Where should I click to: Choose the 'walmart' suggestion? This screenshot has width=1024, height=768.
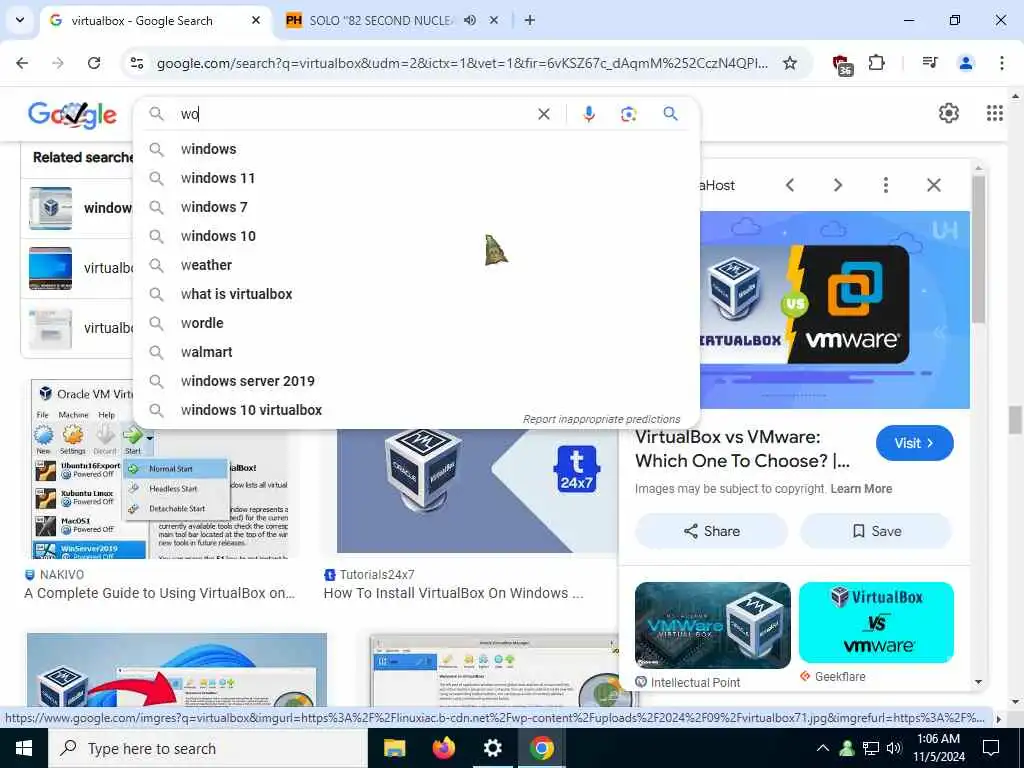[417, 352]
